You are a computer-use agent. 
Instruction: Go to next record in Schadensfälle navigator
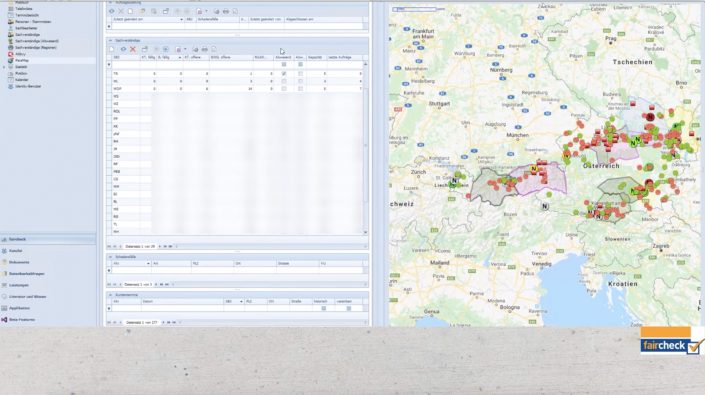point(156,284)
